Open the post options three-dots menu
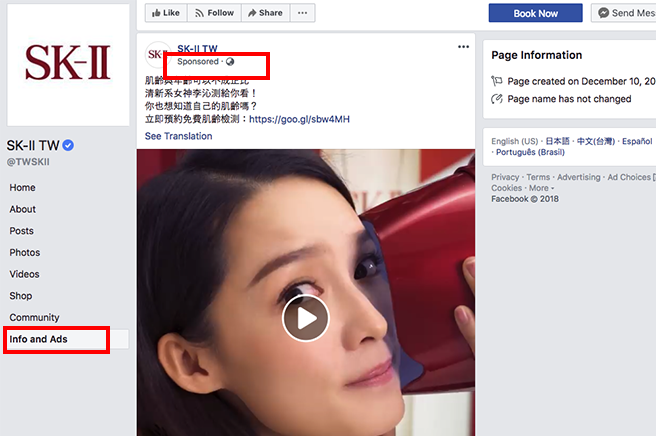The image size is (656, 436). tap(463, 46)
